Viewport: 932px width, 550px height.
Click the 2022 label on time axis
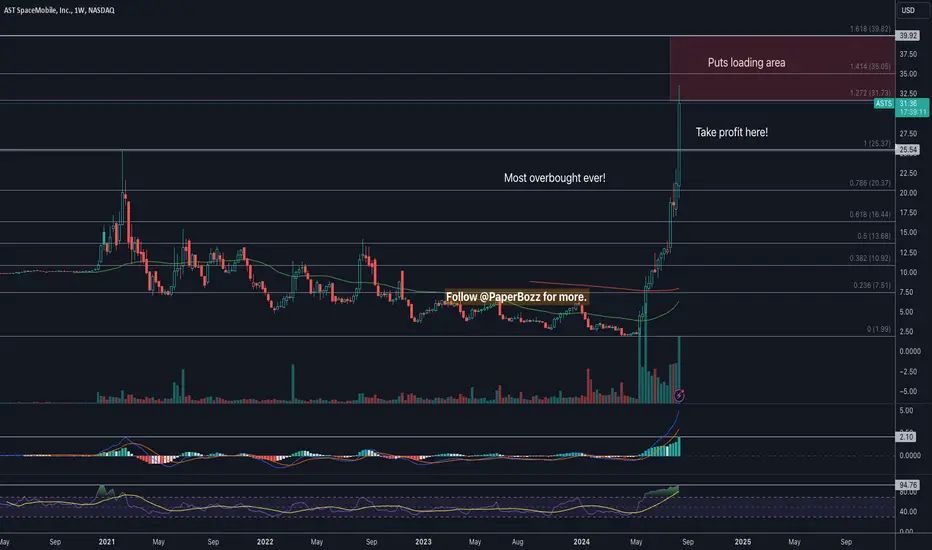click(265, 542)
